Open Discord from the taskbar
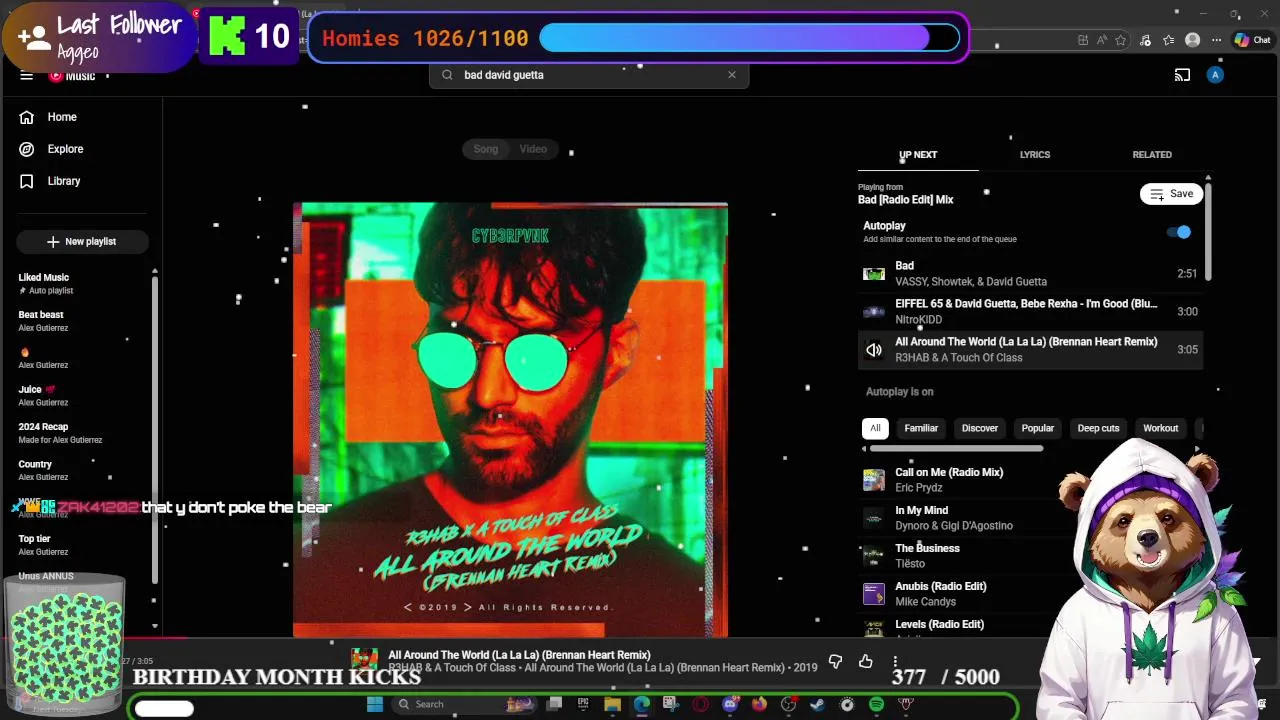1280x720 pixels. (730, 704)
